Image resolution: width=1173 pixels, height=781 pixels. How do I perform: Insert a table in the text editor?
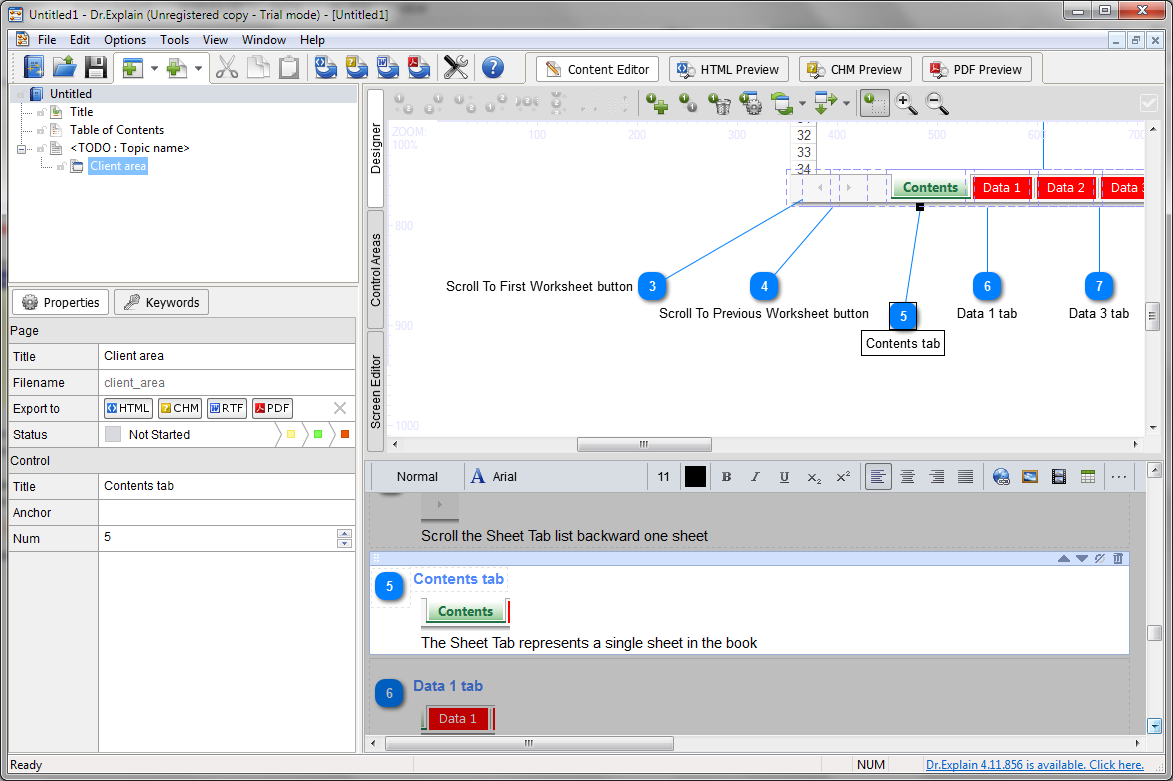[1088, 477]
